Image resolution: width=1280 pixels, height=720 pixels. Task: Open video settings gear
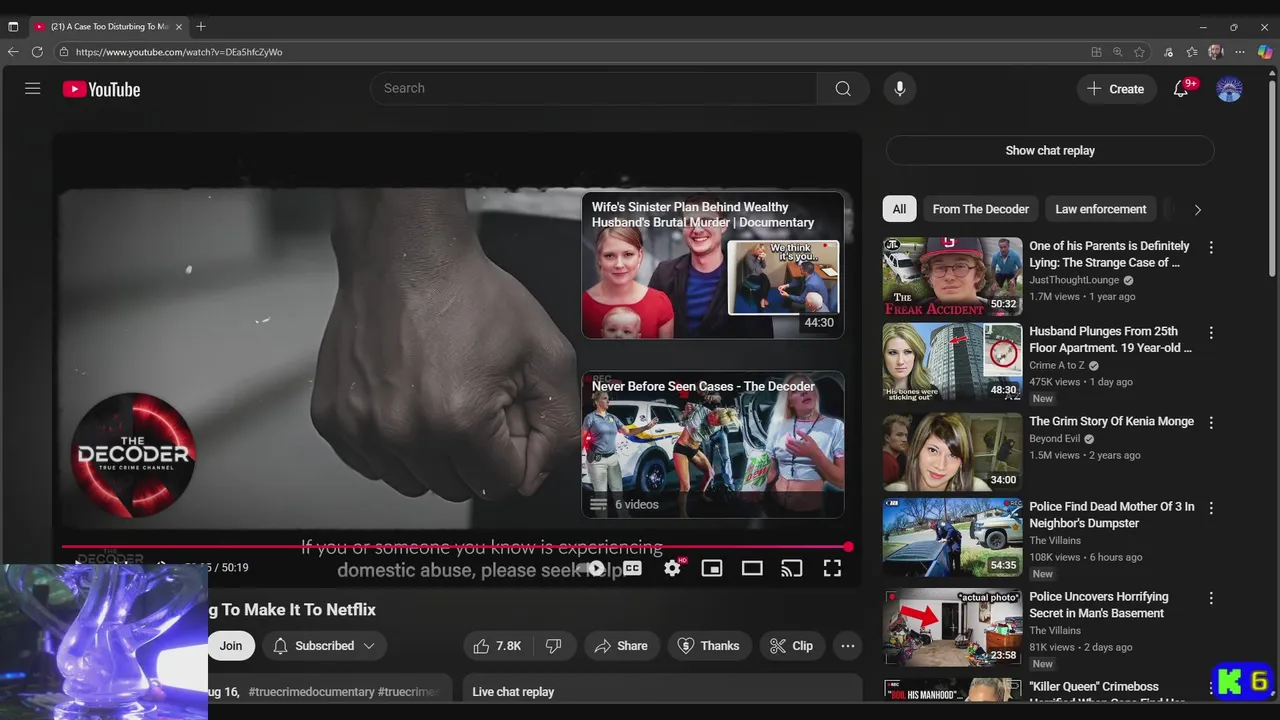[672, 568]
